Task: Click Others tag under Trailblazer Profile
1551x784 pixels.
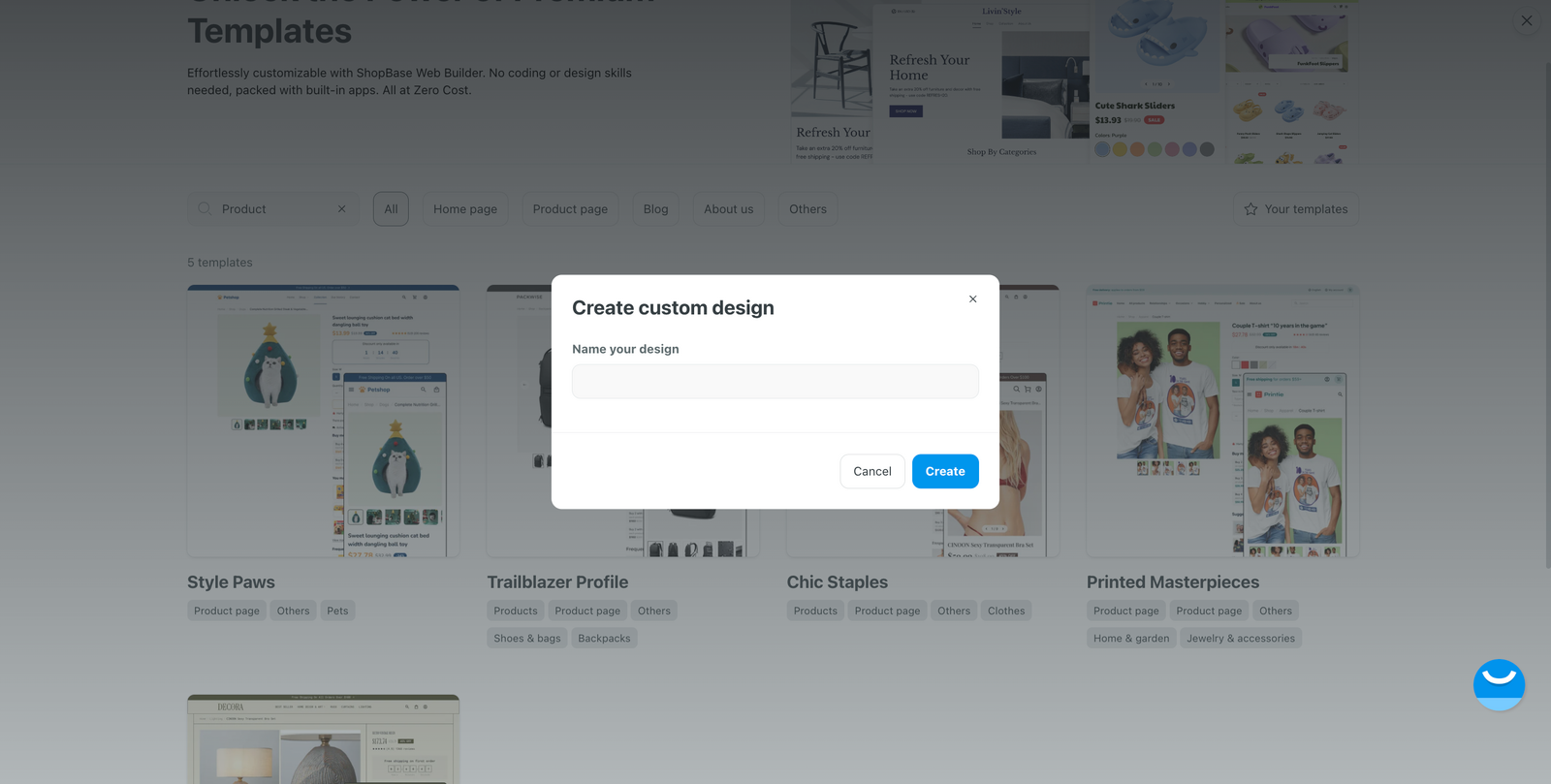Action: 654,611
